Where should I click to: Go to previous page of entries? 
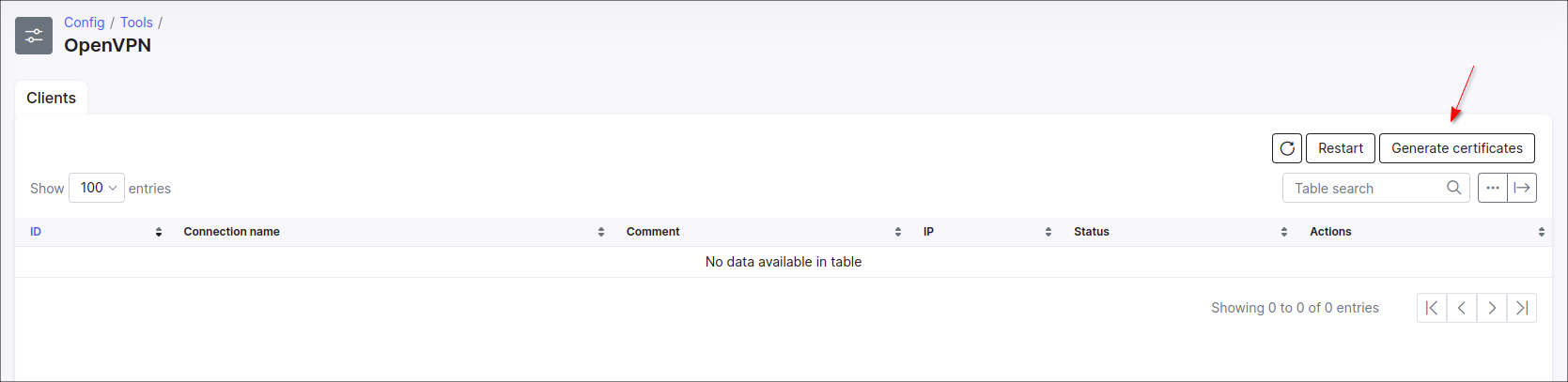click(x=1462, y=308)
